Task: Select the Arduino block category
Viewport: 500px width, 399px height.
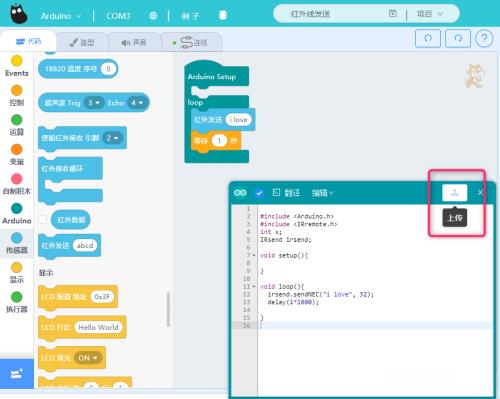Action: [17, 213]
